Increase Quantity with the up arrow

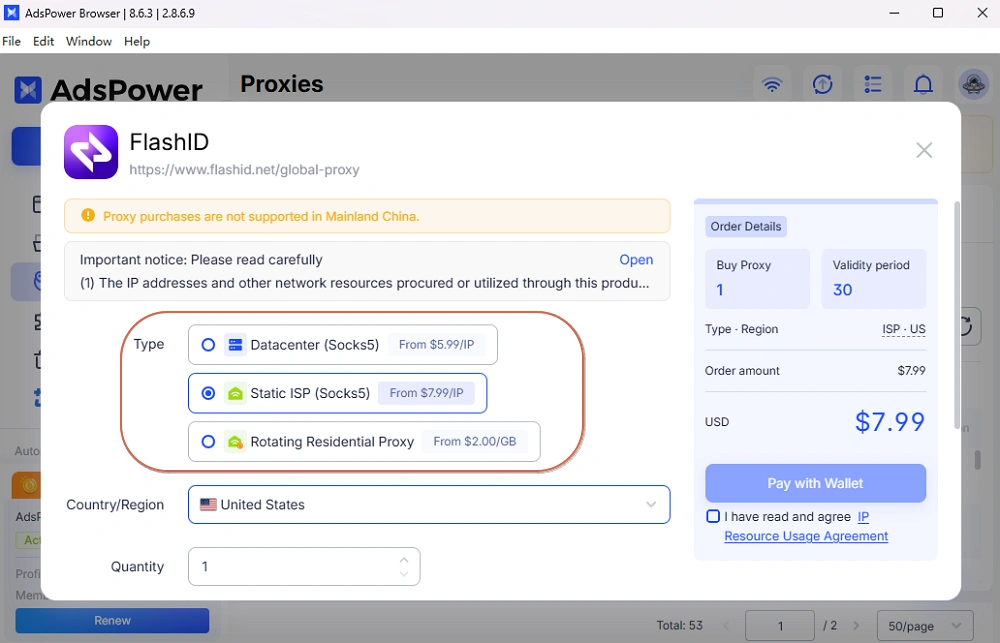pos(404,559)
